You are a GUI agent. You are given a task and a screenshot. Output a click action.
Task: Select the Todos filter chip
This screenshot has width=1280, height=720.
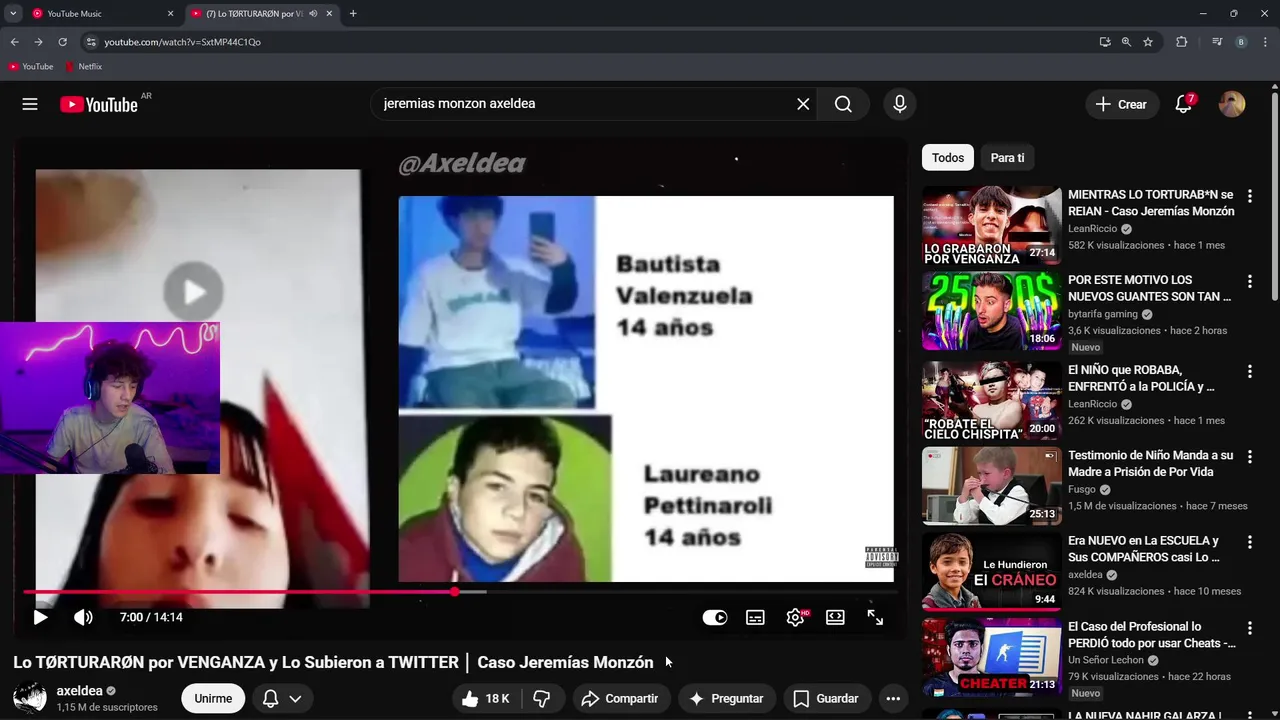pos(948,158)
